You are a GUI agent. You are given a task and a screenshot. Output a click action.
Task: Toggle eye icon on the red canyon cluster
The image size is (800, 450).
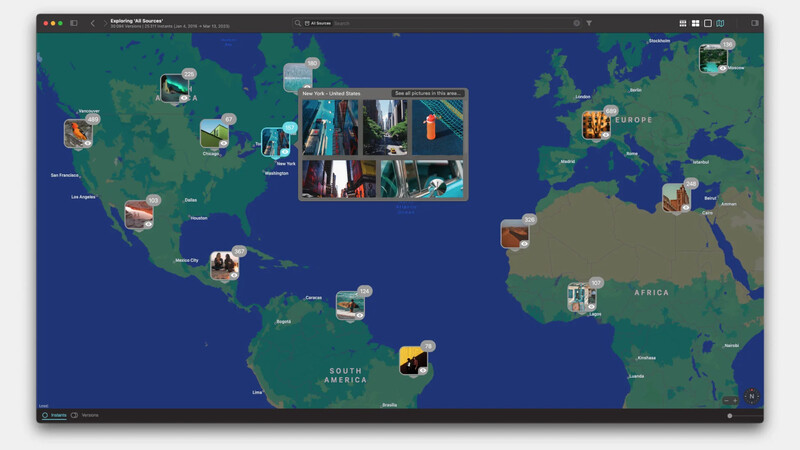(x=148, y=224)
